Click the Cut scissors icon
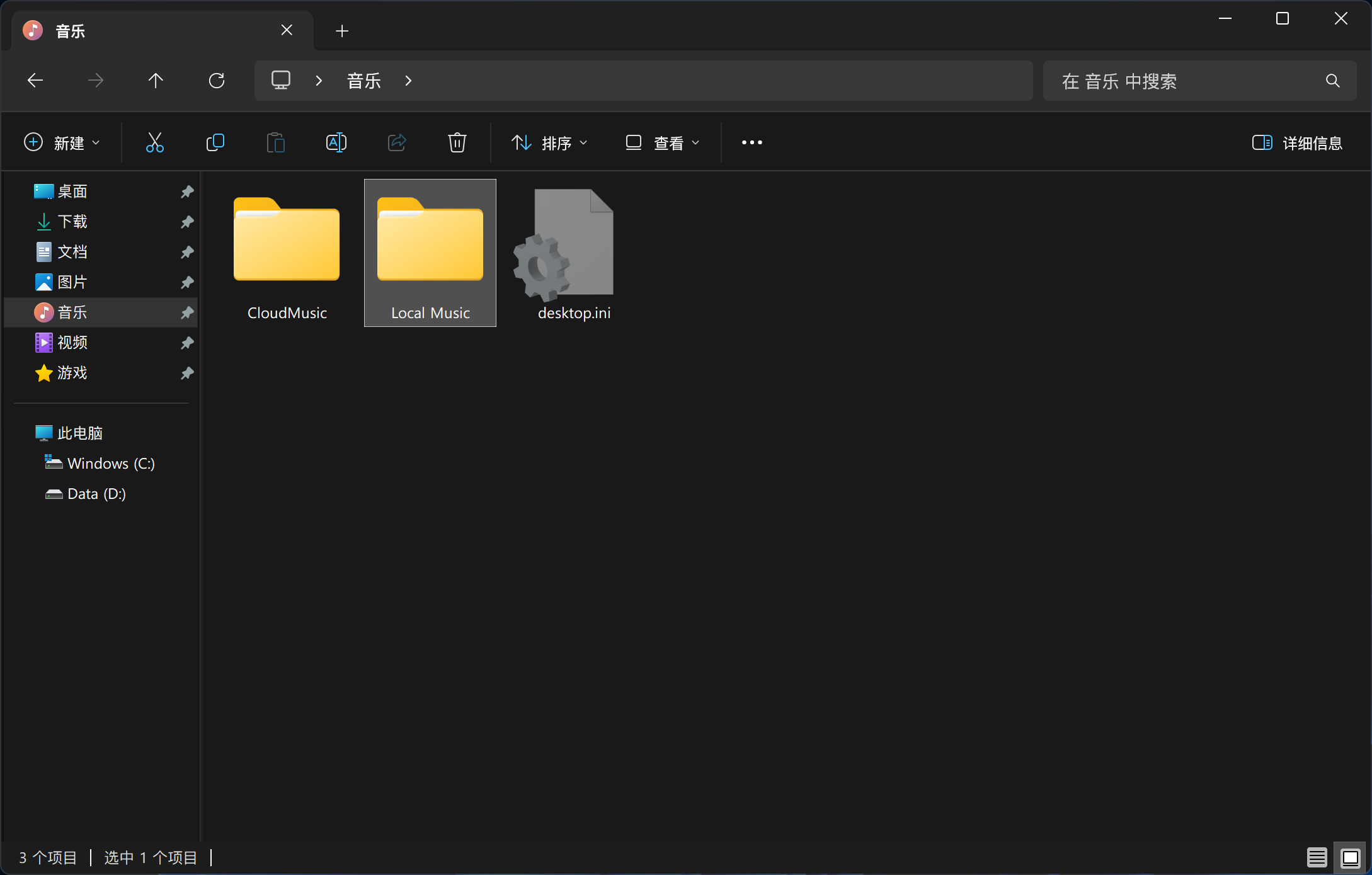The image size is (1372, 875). pos(154,143)
